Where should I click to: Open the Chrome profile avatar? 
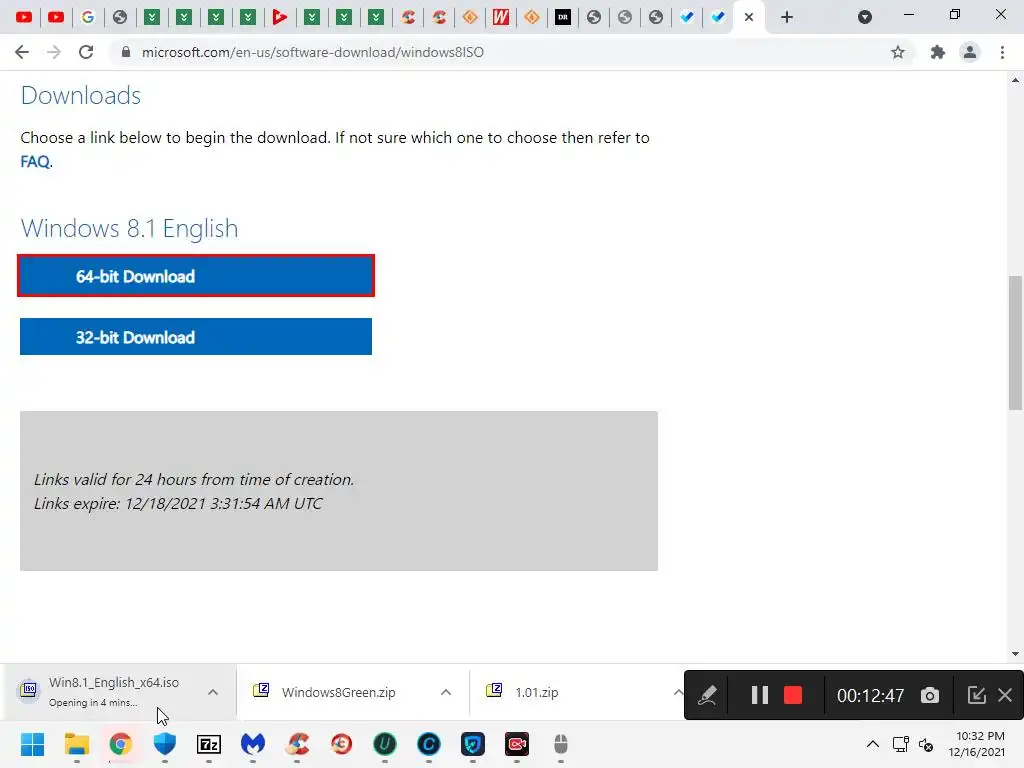[x=970, y=52]
